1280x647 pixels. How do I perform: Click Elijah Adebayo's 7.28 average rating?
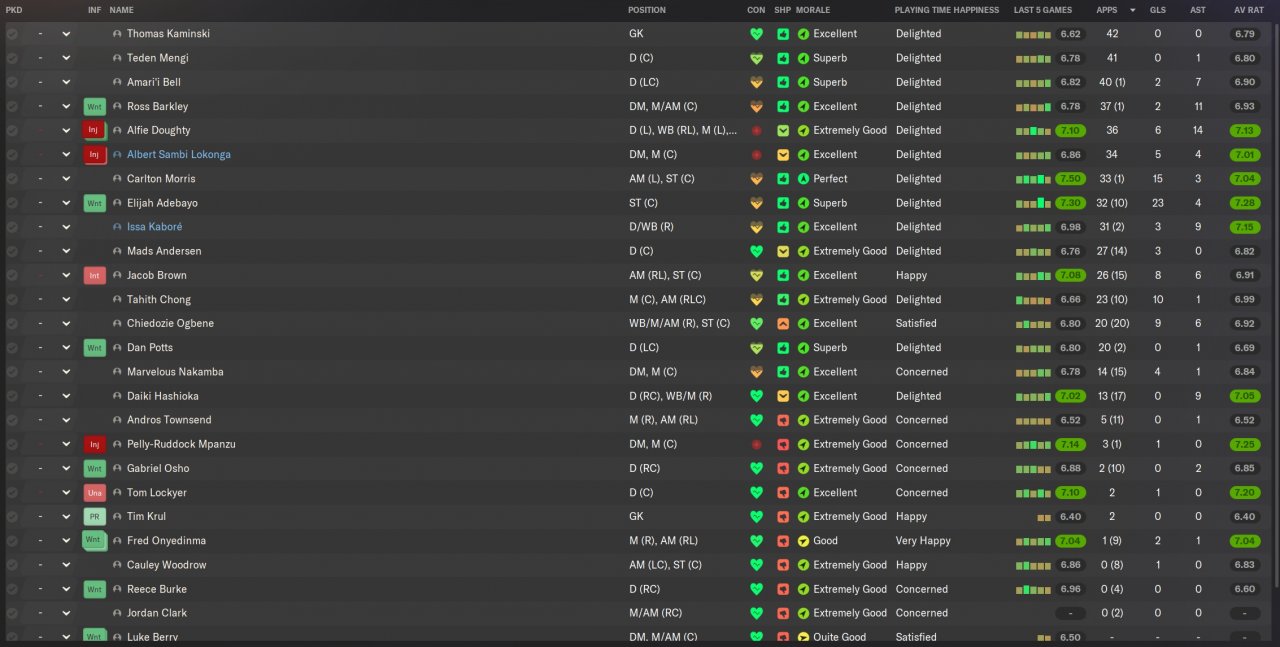[1245, 203]
